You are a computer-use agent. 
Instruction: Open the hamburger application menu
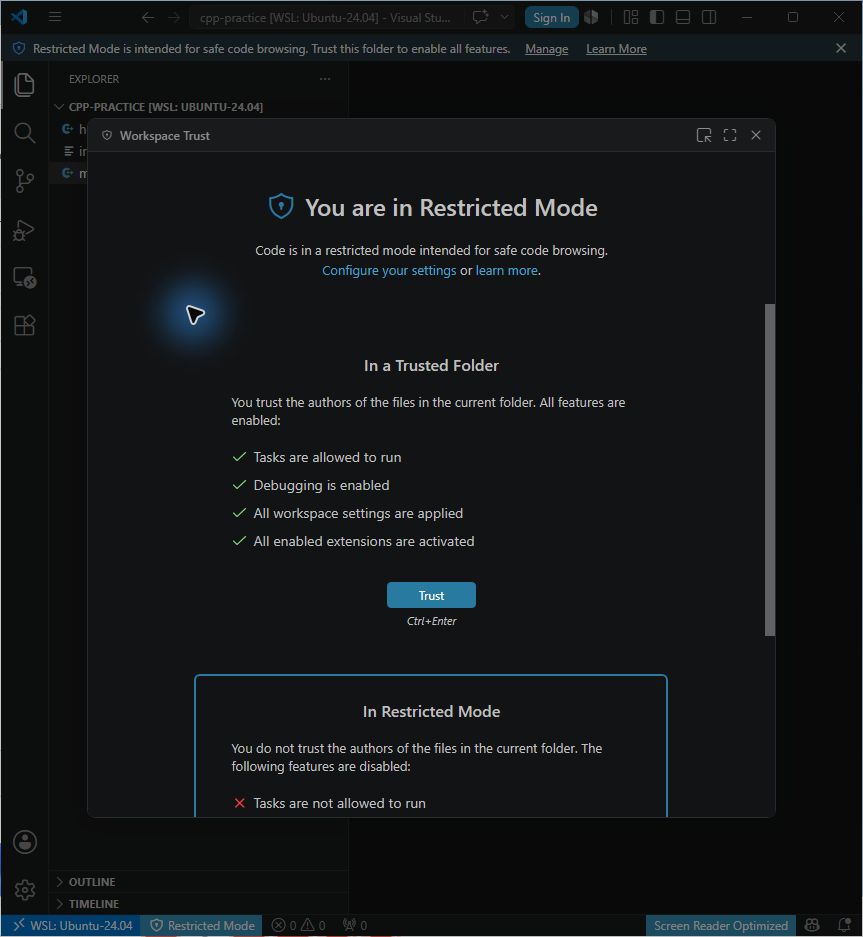point(55,17)
